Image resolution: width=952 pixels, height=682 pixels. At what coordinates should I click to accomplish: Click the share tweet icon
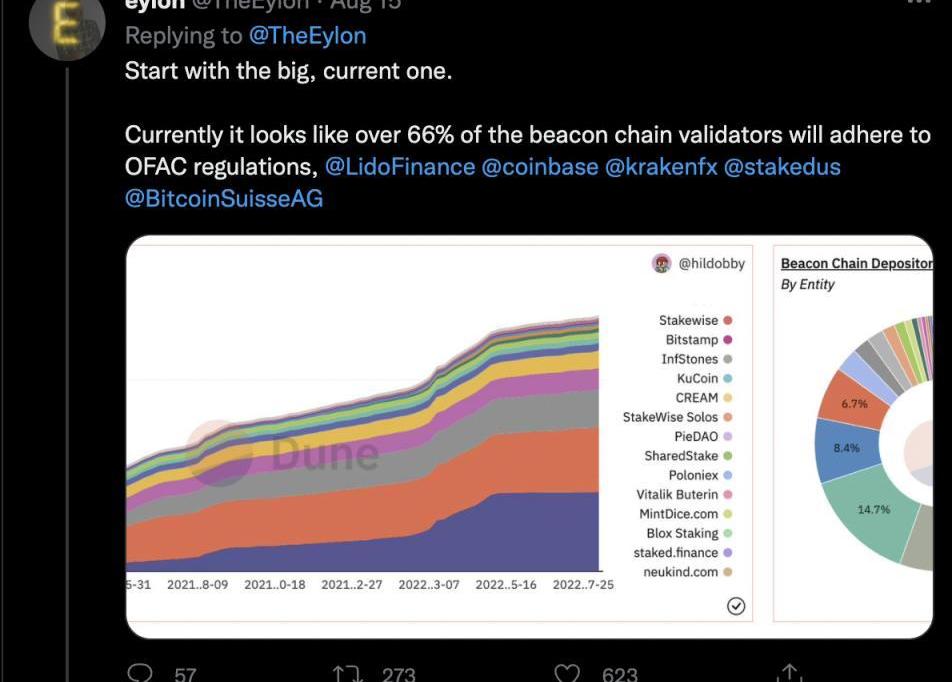point(789,674)
